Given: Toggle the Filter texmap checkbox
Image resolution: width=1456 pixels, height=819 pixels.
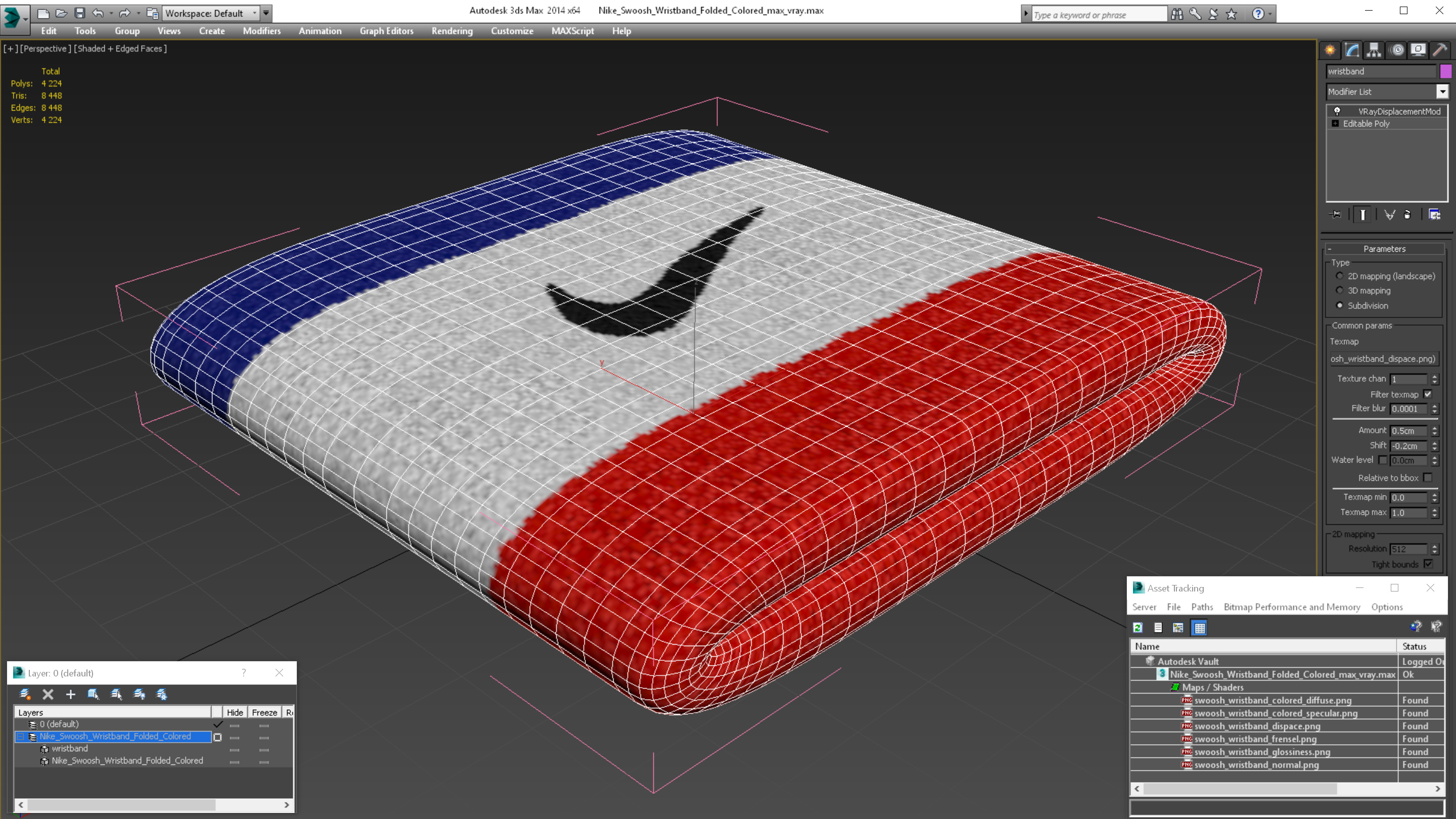Looking at the screenshot, I should point(1428,394).
